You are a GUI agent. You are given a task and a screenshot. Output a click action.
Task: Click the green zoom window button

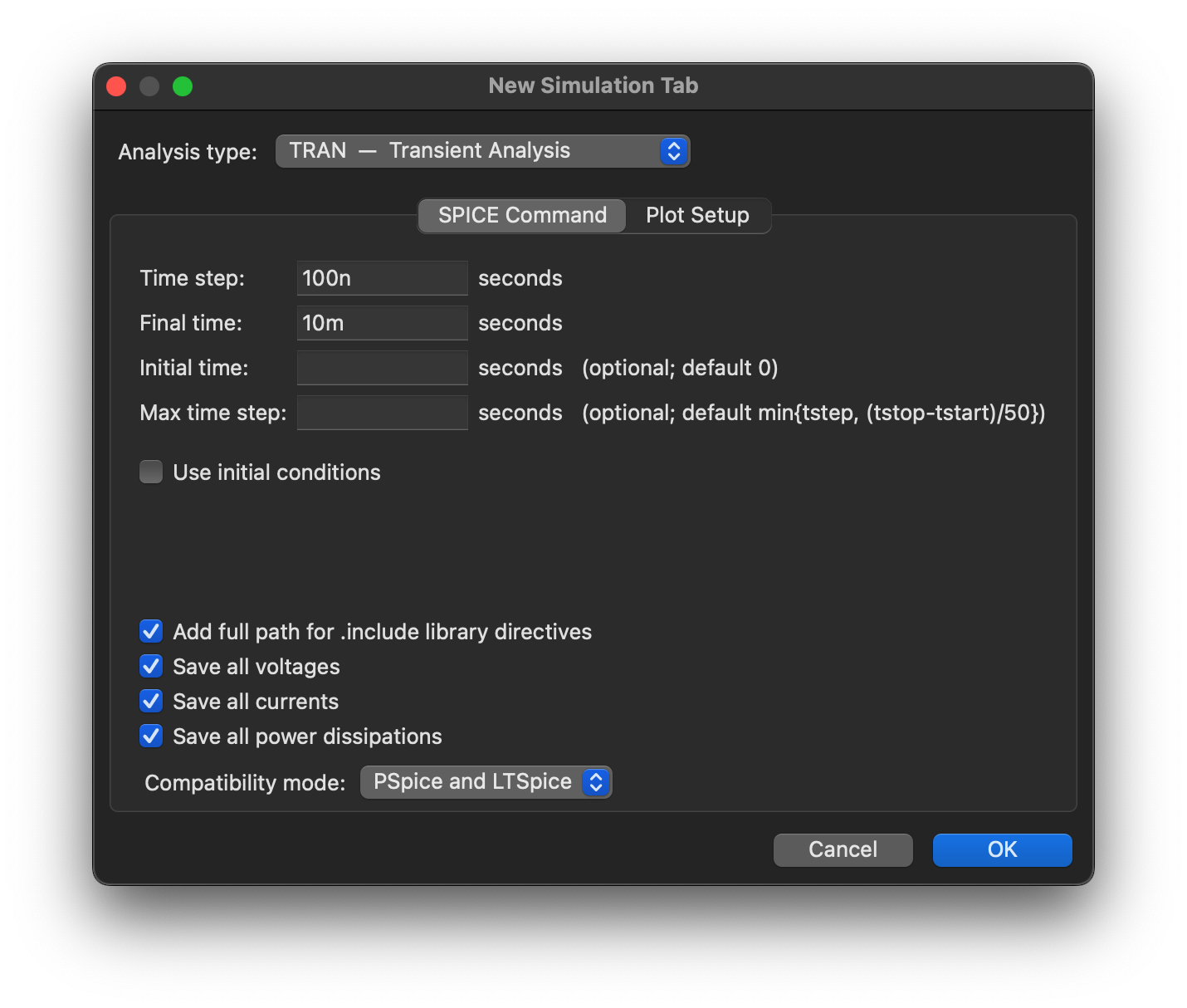[x=183, y=86]
